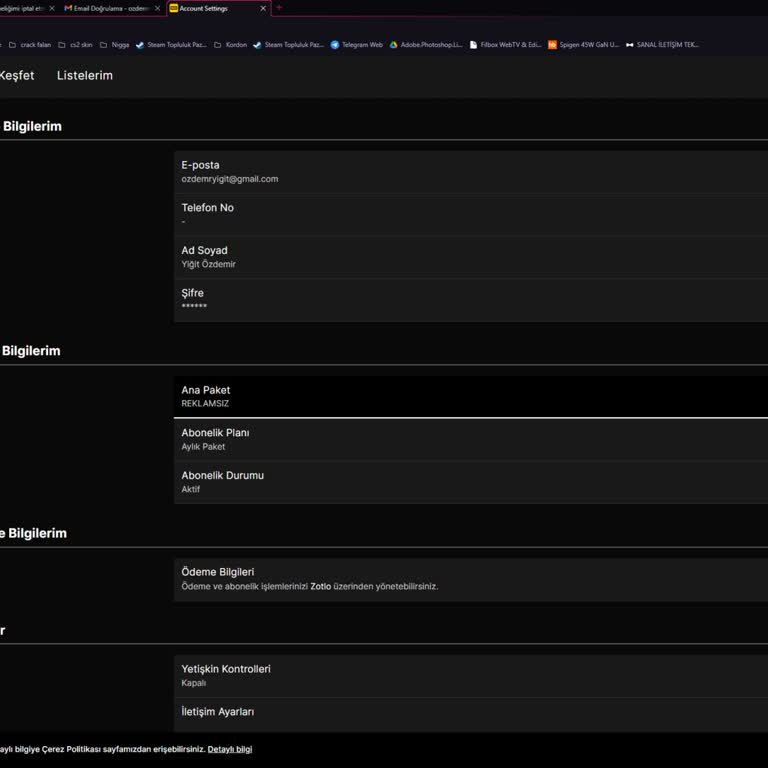Screen dimensions: 768x768
Task: Select the Ana Paket REKLAMSIZ row
Action: tap(471, 397)
